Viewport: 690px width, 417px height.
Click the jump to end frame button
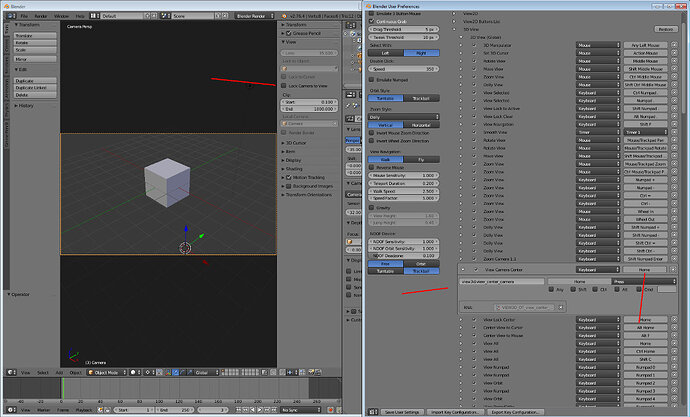click(x=274, y=410)
